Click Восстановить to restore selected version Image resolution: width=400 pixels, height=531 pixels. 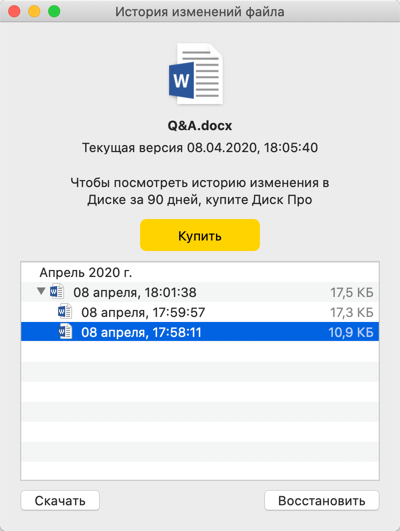(321, 501)
